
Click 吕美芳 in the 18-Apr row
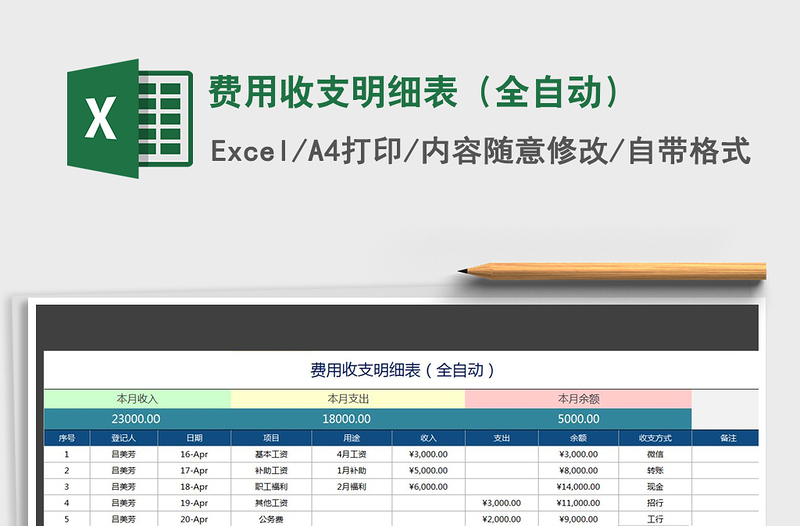click(123, 487)
